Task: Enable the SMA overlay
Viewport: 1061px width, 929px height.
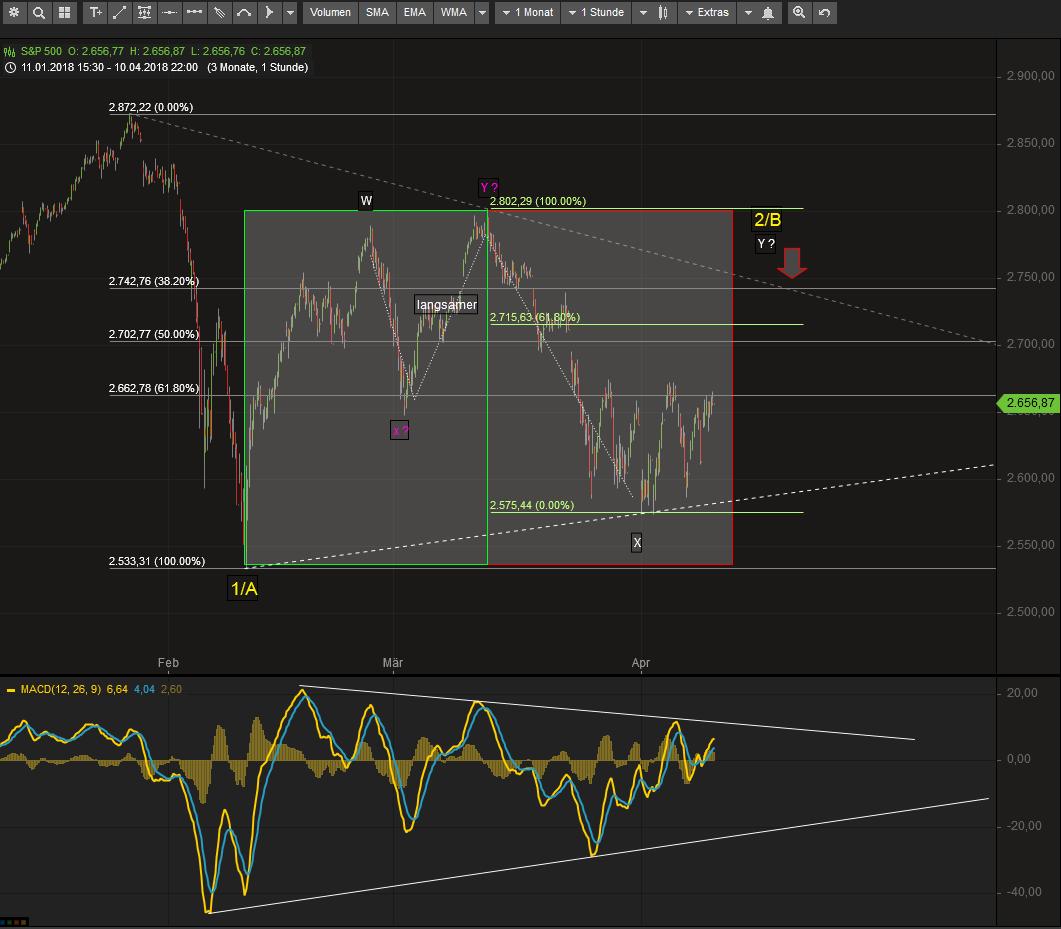Action: [375, 13]
